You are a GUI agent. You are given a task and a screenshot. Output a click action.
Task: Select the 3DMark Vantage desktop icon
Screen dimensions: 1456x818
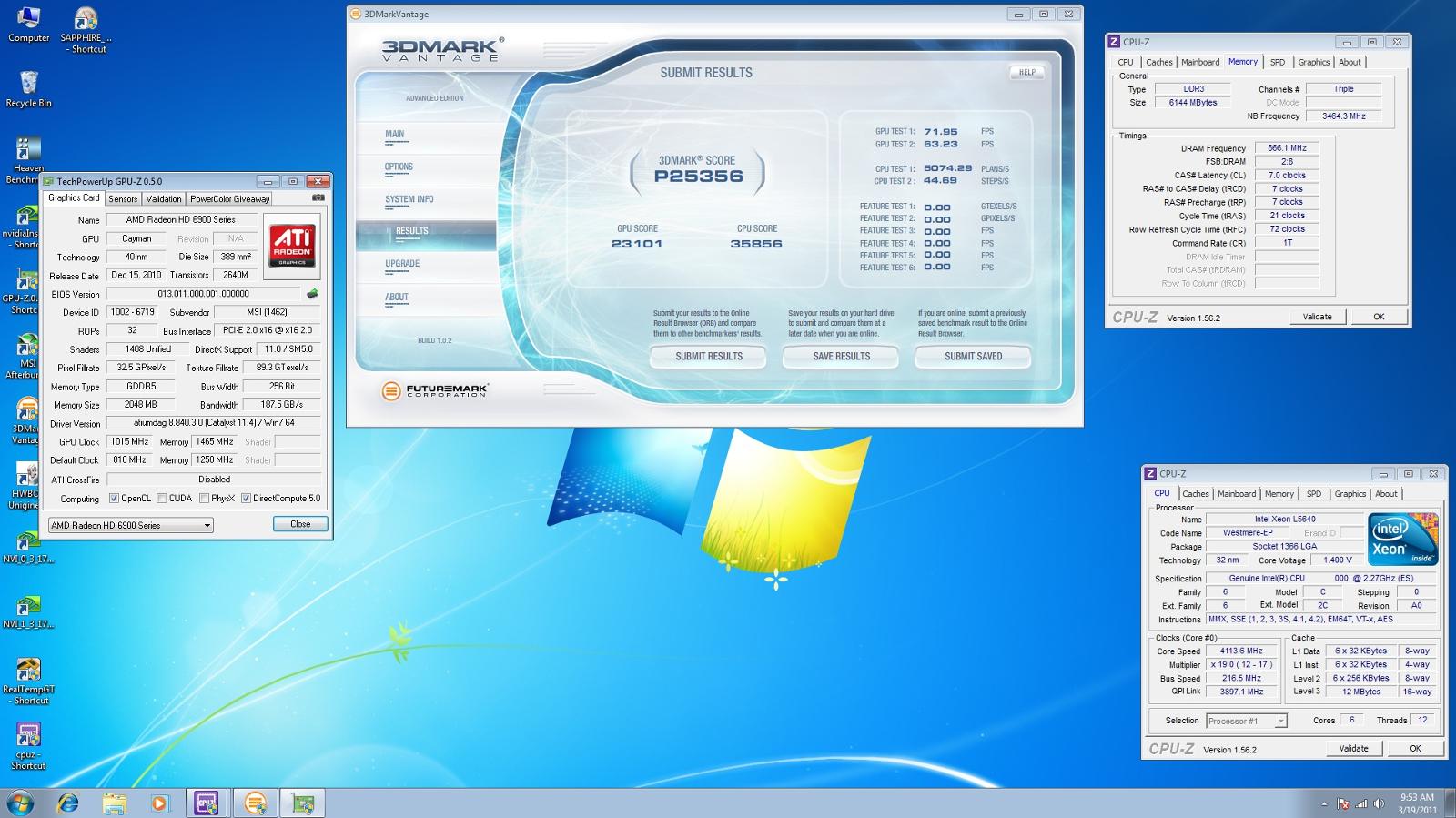pyautogui.click(x=24, y=421)
